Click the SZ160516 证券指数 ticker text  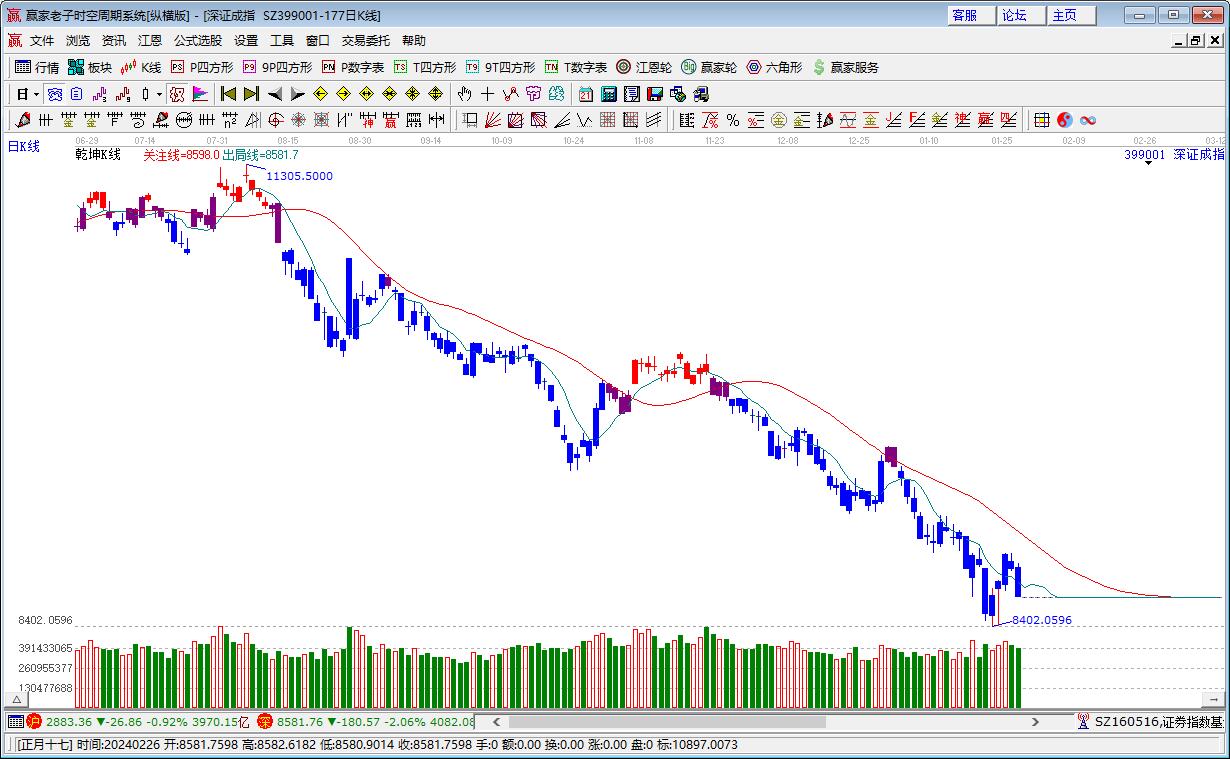(x=1158, y=721)
